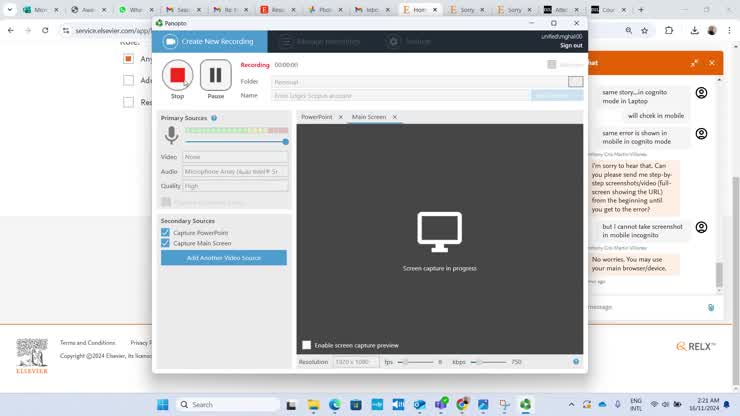Screen dimensions: 740x416
Task: Select the PowerPoint source tab
Action: 317,117
